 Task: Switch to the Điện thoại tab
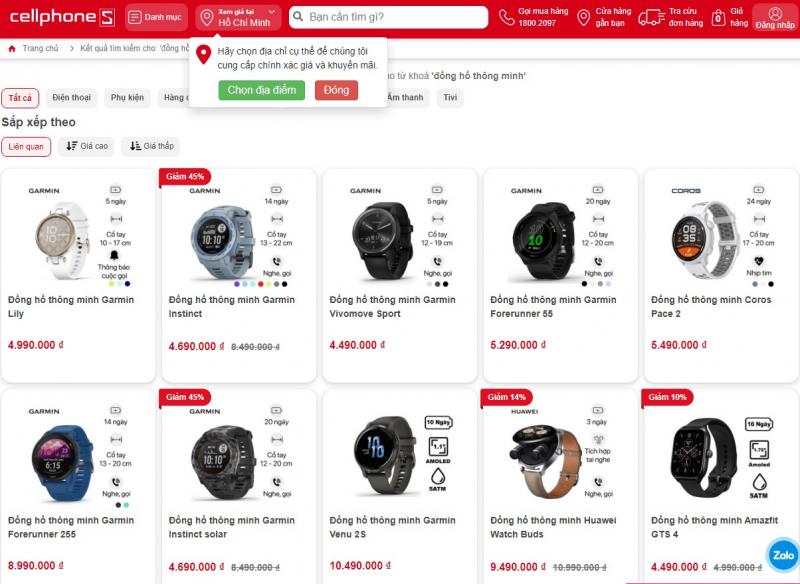71,97
